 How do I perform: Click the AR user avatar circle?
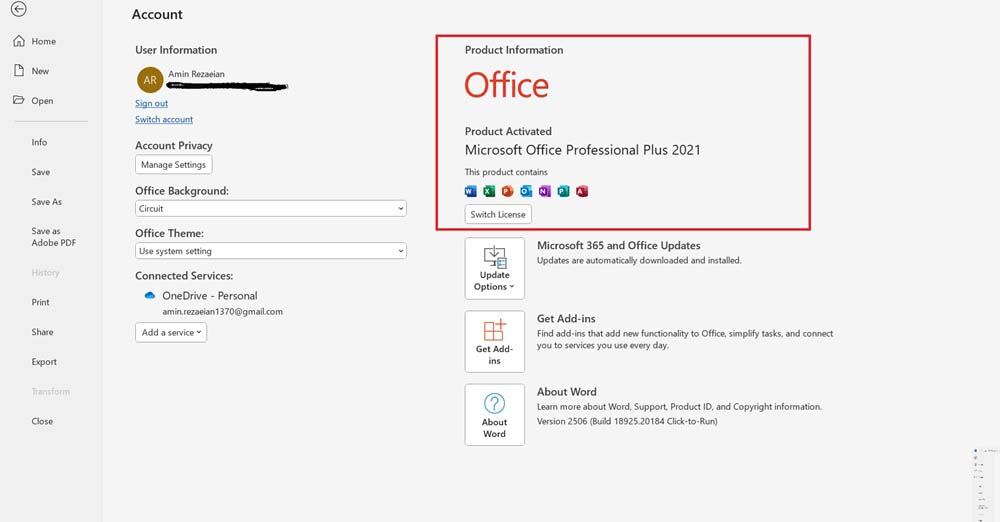click(150, 80)
